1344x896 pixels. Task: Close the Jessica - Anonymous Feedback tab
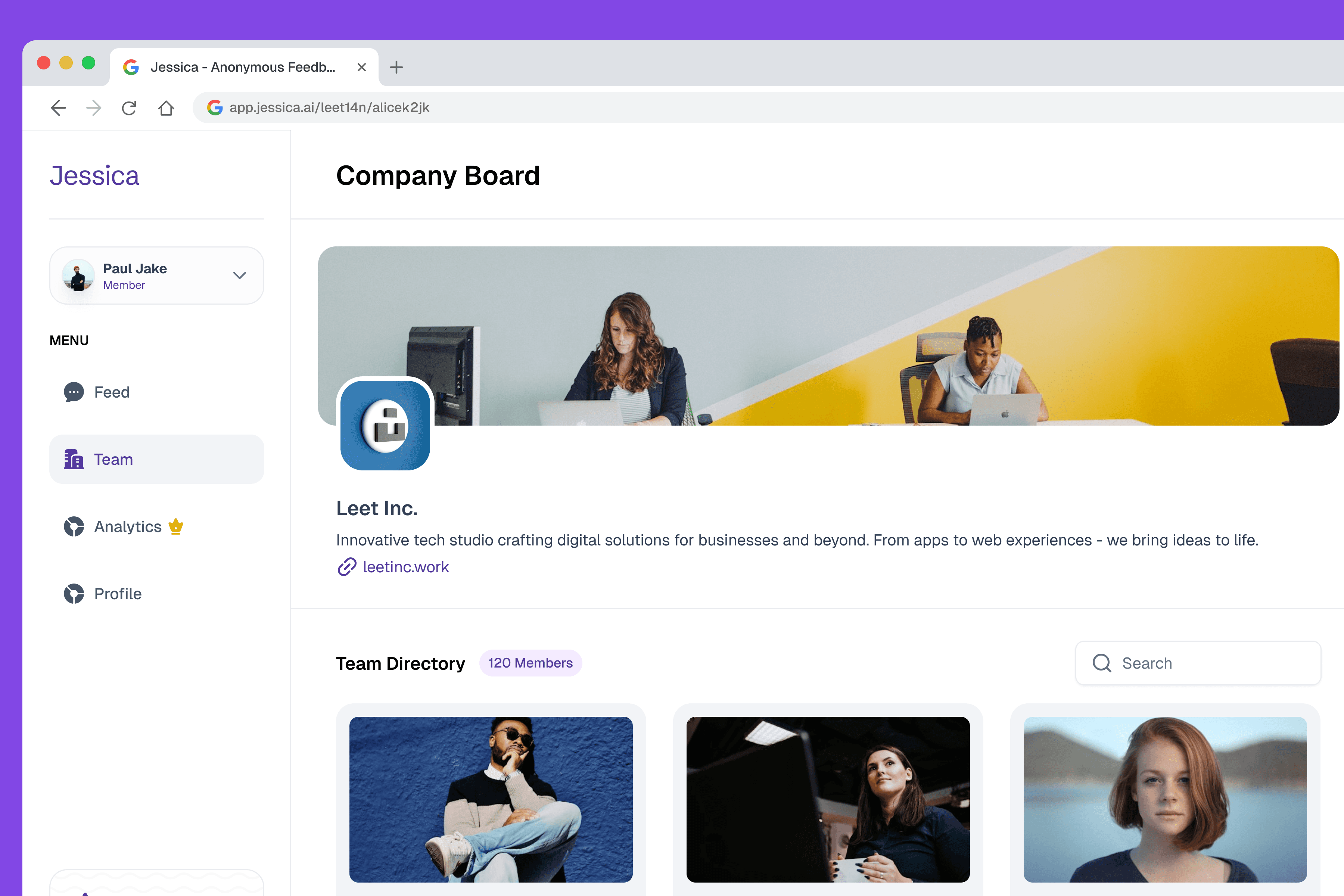[362, 68]
